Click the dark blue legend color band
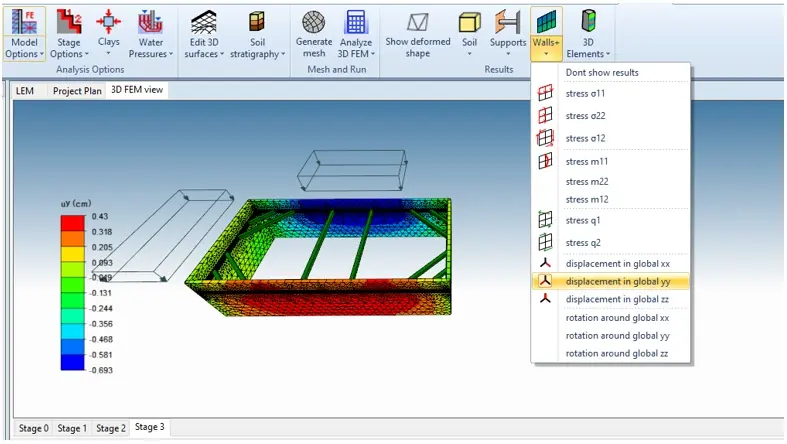This screenshot has width=787, height=444. tap(73, 362)
